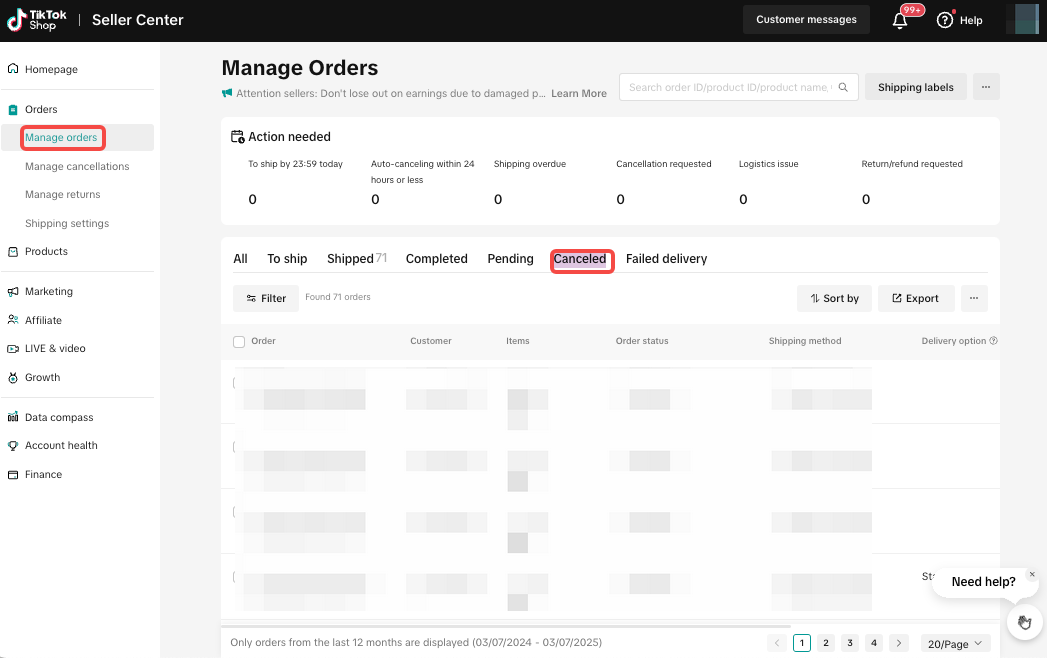1047x658 pixels.
Task: Open the Filter button
Action: tap(266, 298)
